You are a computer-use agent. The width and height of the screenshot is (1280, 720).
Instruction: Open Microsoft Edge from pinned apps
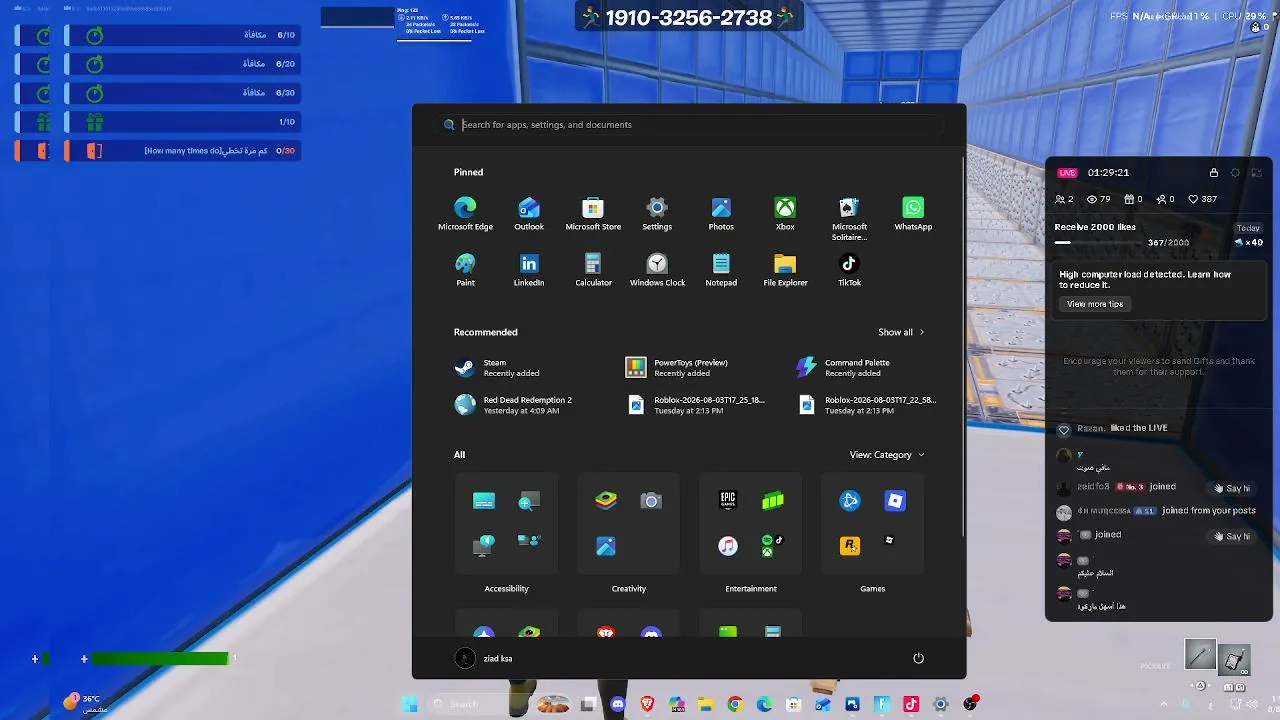(x=465, y=213)
